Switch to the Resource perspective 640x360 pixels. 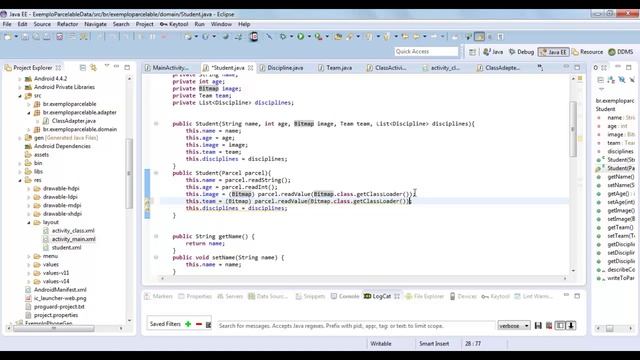point(587,52)
